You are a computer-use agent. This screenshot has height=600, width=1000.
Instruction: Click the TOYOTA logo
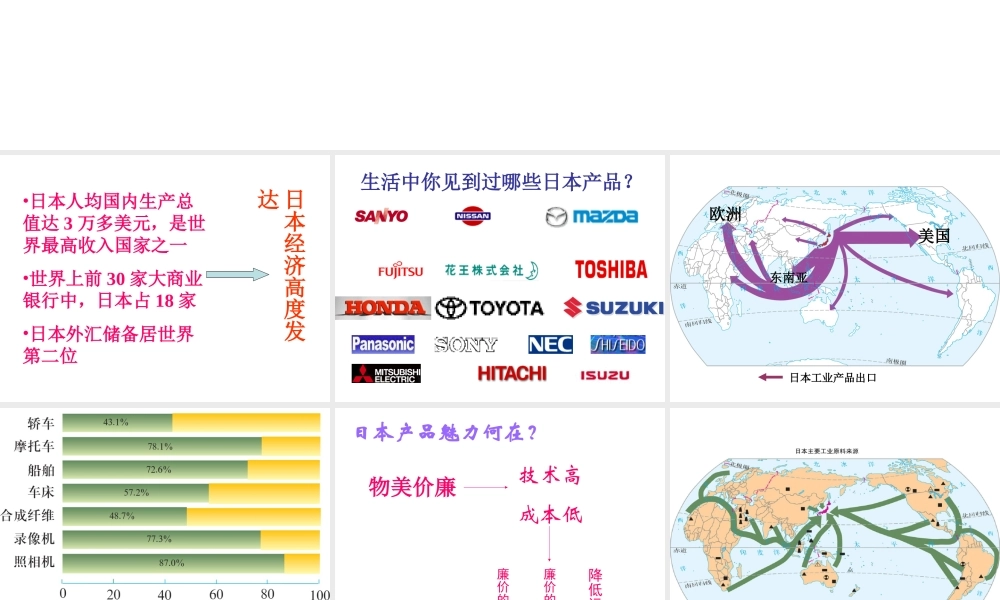(x=490, y=308)
